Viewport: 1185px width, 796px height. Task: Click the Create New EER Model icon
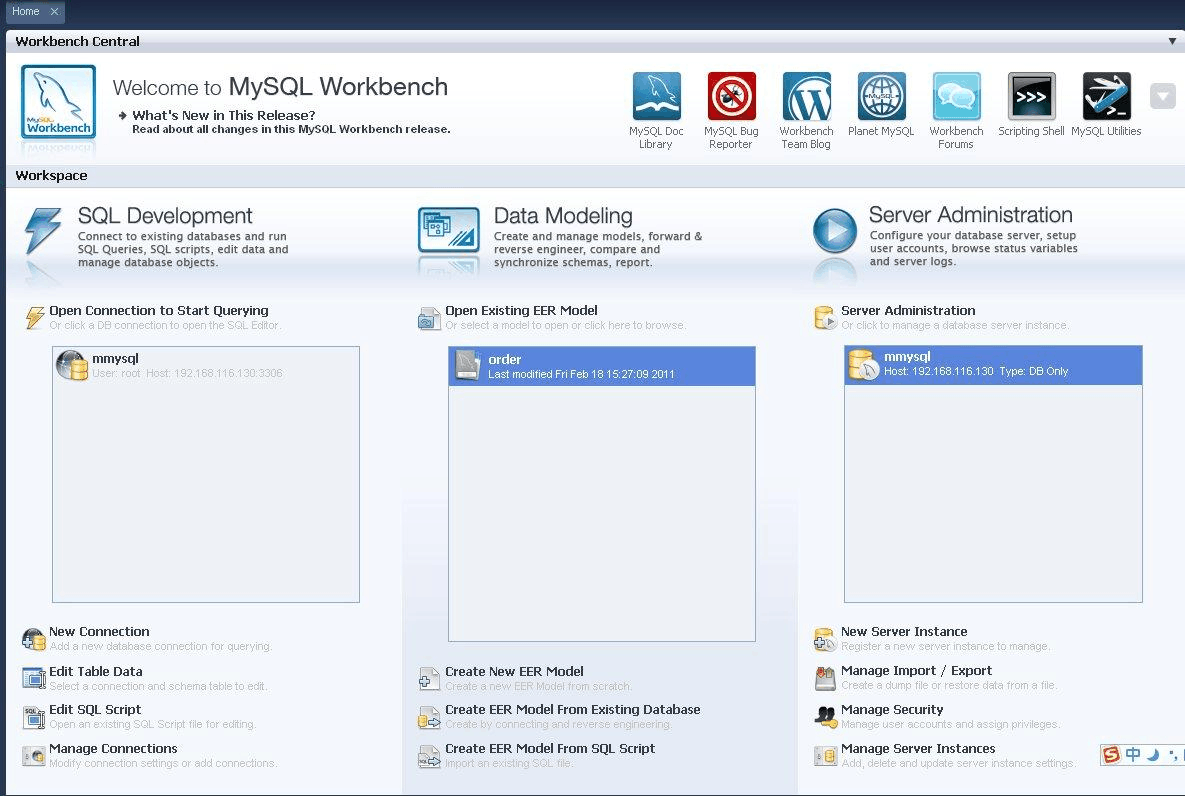click(429, 679)
